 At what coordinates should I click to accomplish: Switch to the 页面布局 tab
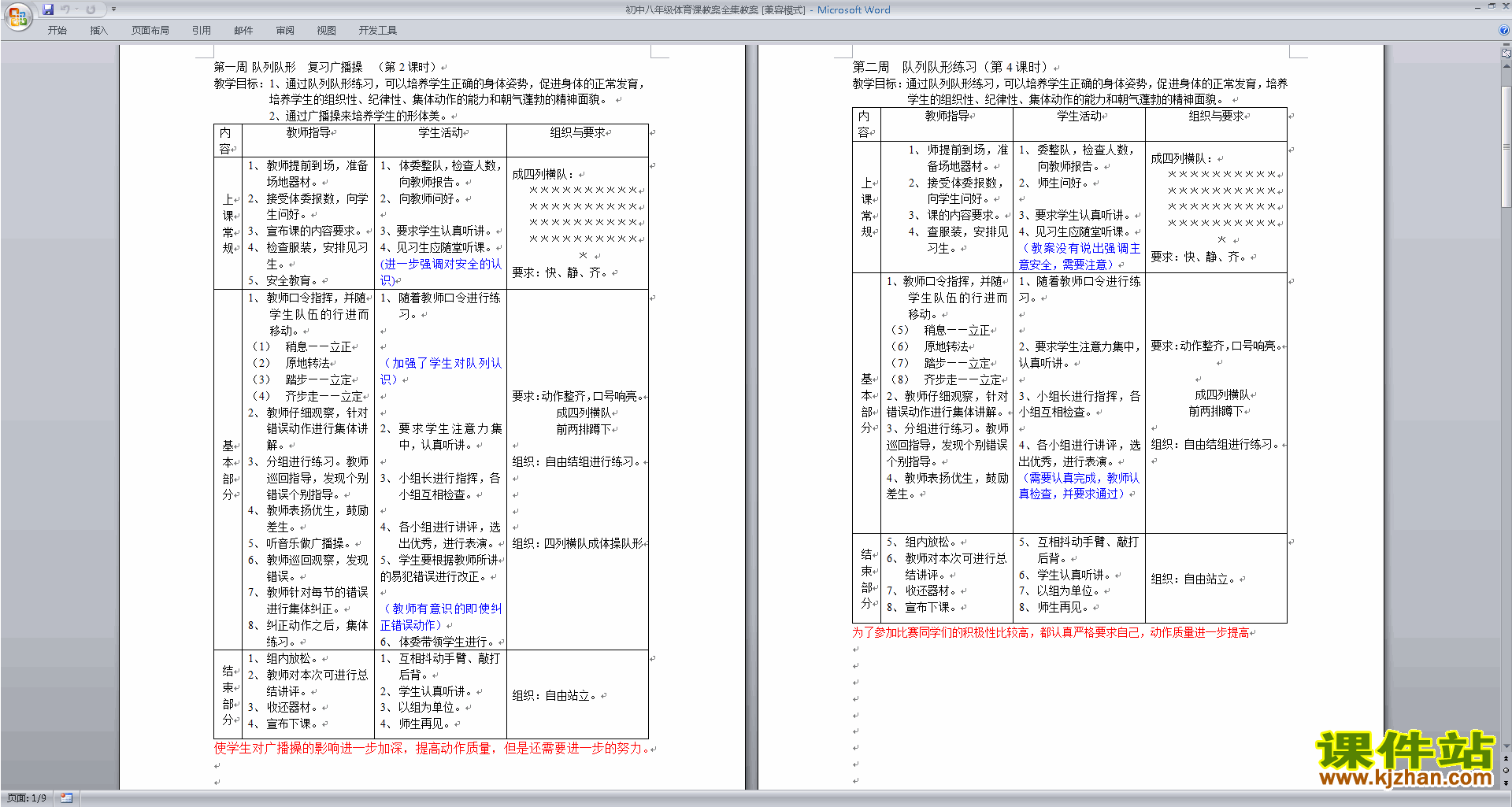150,31
